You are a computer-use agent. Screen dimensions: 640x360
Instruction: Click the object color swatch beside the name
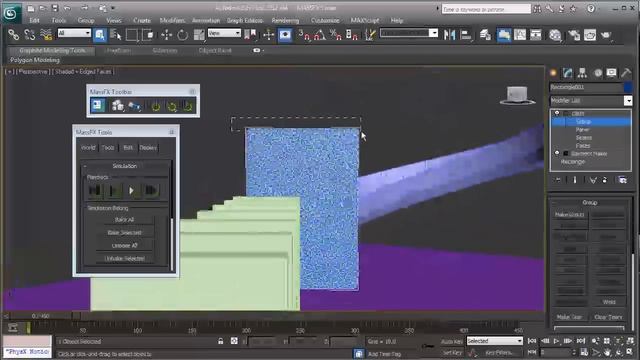click(x=628, y=87)
